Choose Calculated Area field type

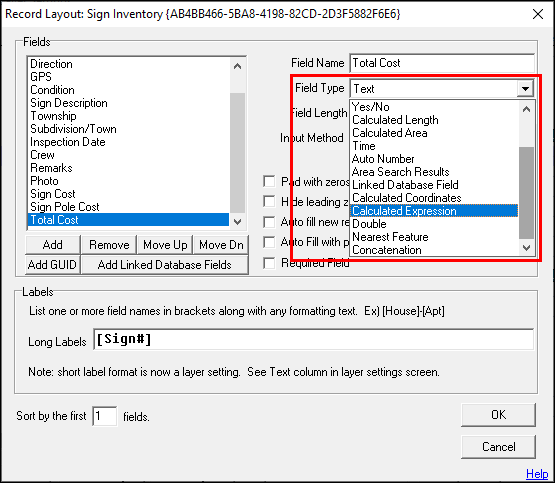[434, 133]
